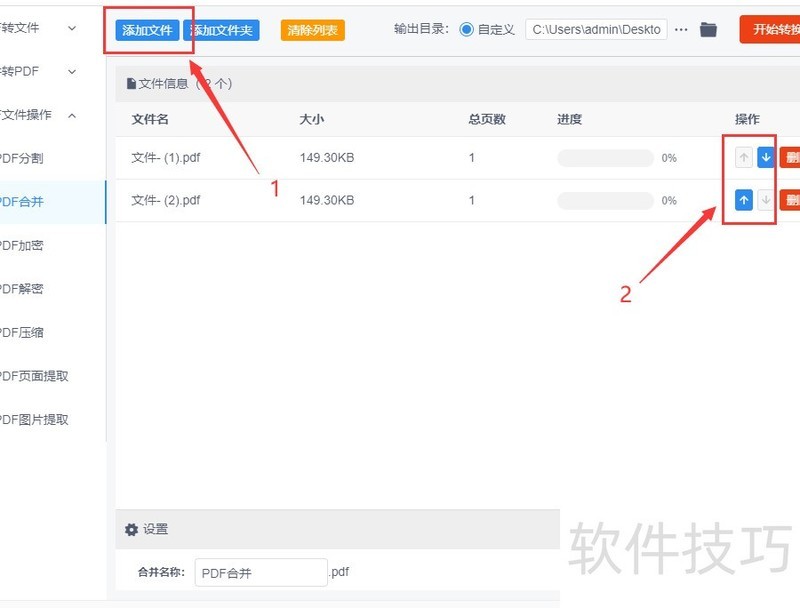The width and height of the screenshot is (800, 608).
Task: Click the 文件操作 sidebar label
Action: click(26, 115)
